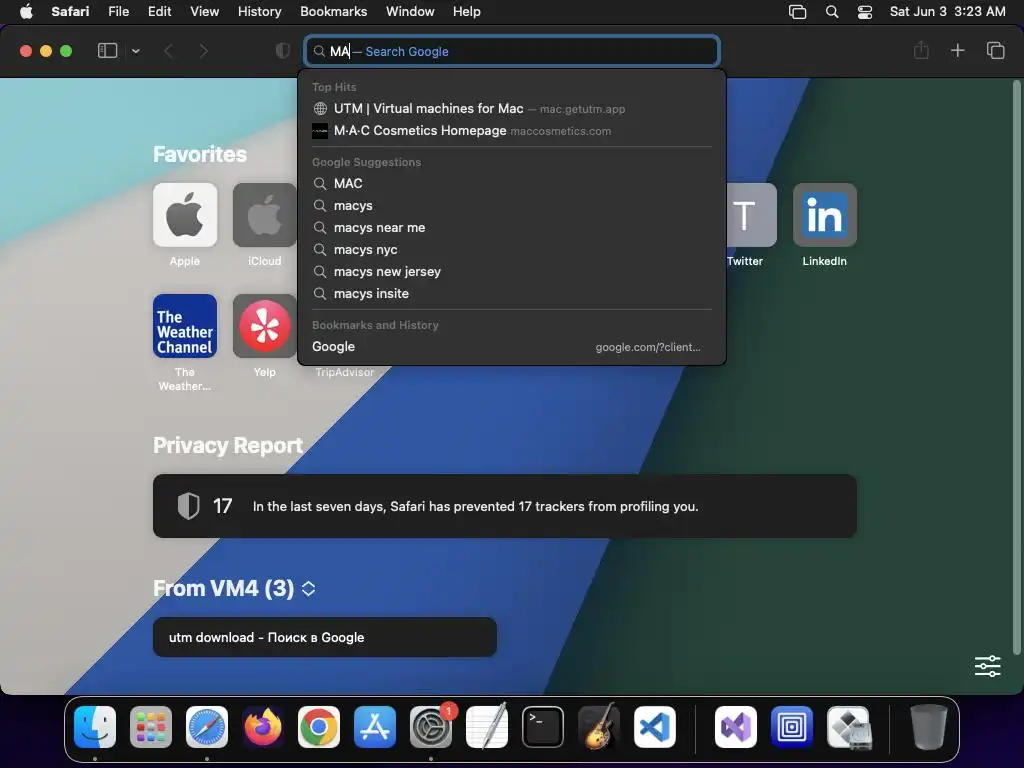Pick the macys nyc suggestion
1024x768 pixels.
[511, 249]
